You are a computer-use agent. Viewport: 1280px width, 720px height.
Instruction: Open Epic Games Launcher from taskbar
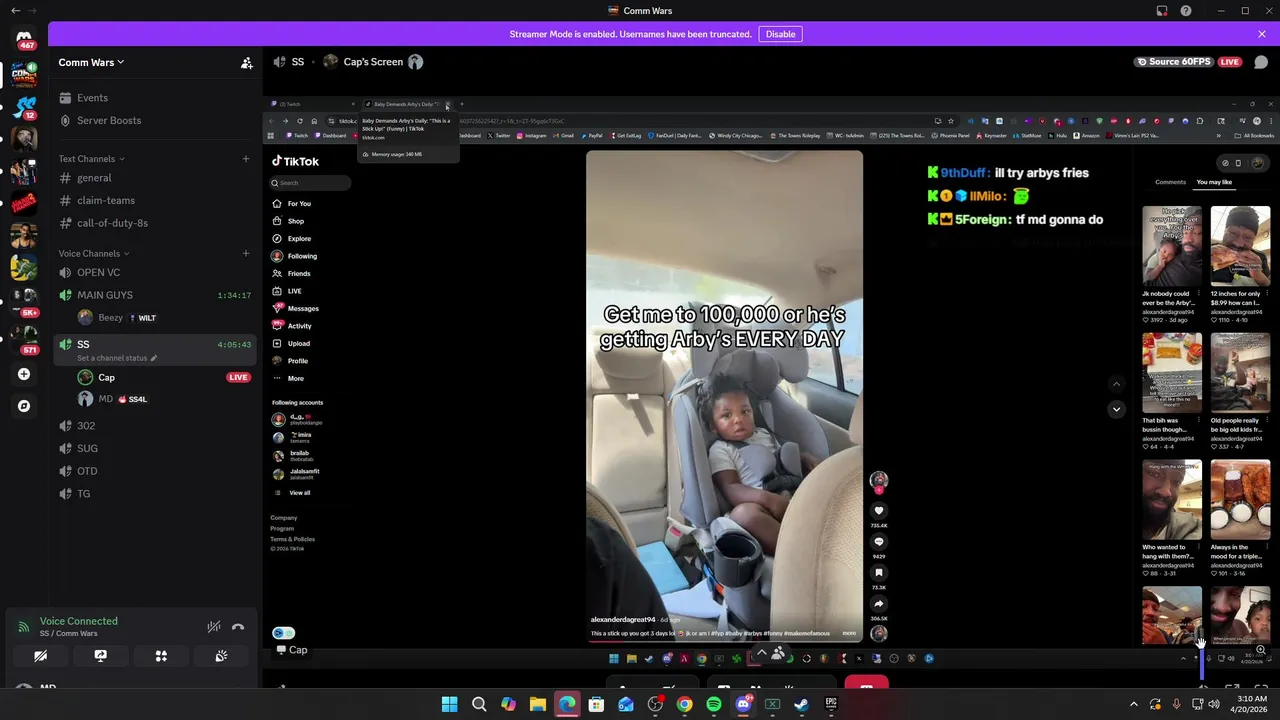click(831, 704)
